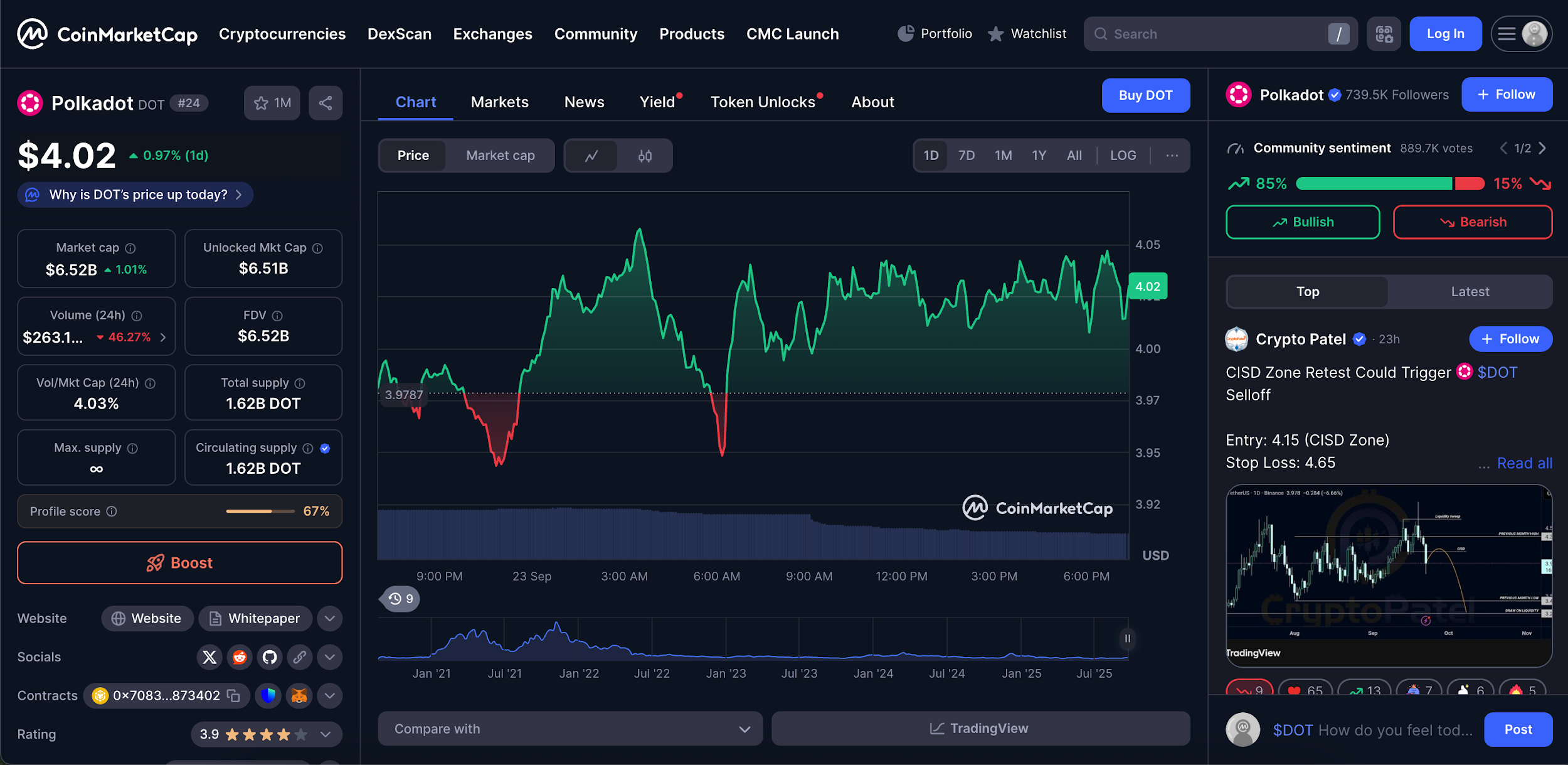
Task: Toggle the LOG scale option
Action: click(1123, 156)
